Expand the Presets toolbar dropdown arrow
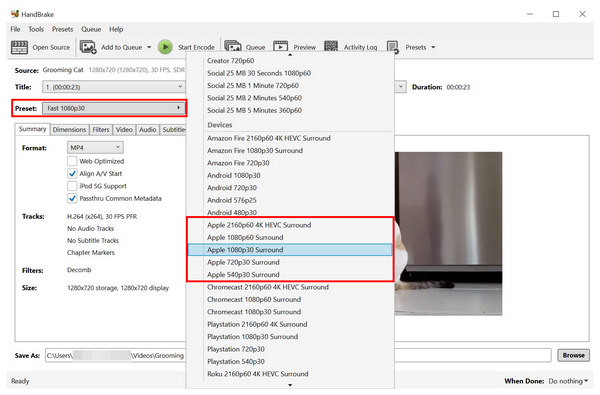 point(433,47)
